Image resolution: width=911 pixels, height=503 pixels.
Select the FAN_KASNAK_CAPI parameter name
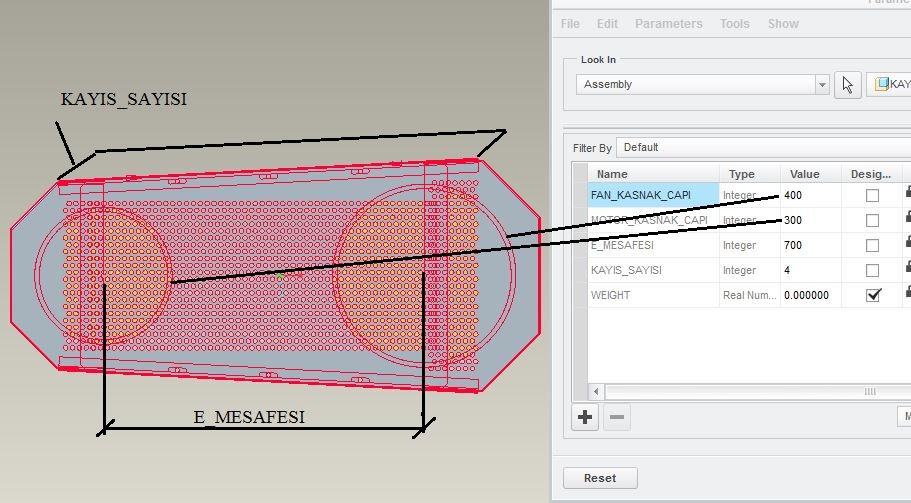tap(653, 195)
